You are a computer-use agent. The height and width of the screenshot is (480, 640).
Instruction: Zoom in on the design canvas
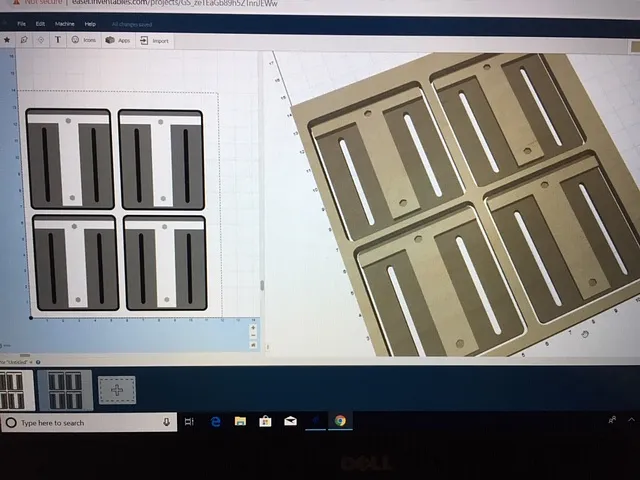click(253, 328)
